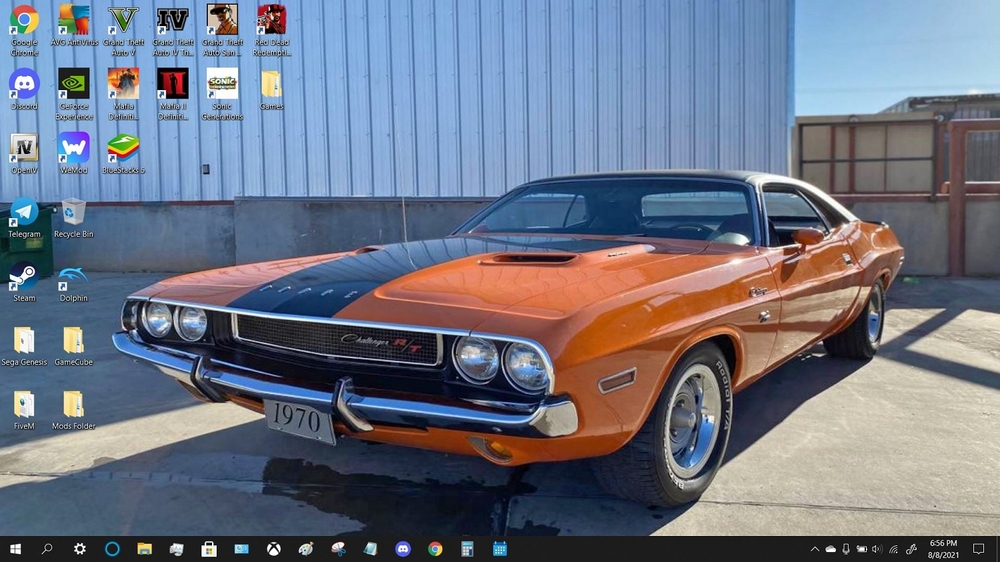
Task: Click the Recycle Bin on the desktop
Action: (74, 212)
